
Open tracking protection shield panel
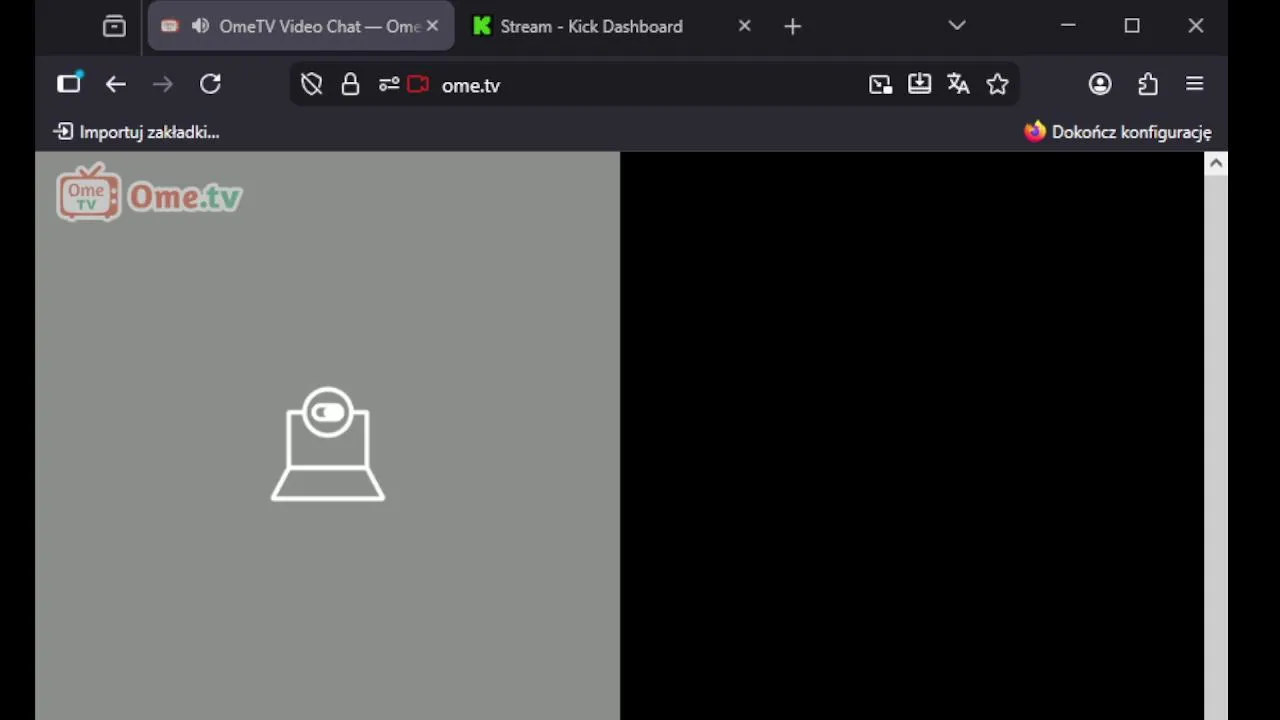pos(312,85)
